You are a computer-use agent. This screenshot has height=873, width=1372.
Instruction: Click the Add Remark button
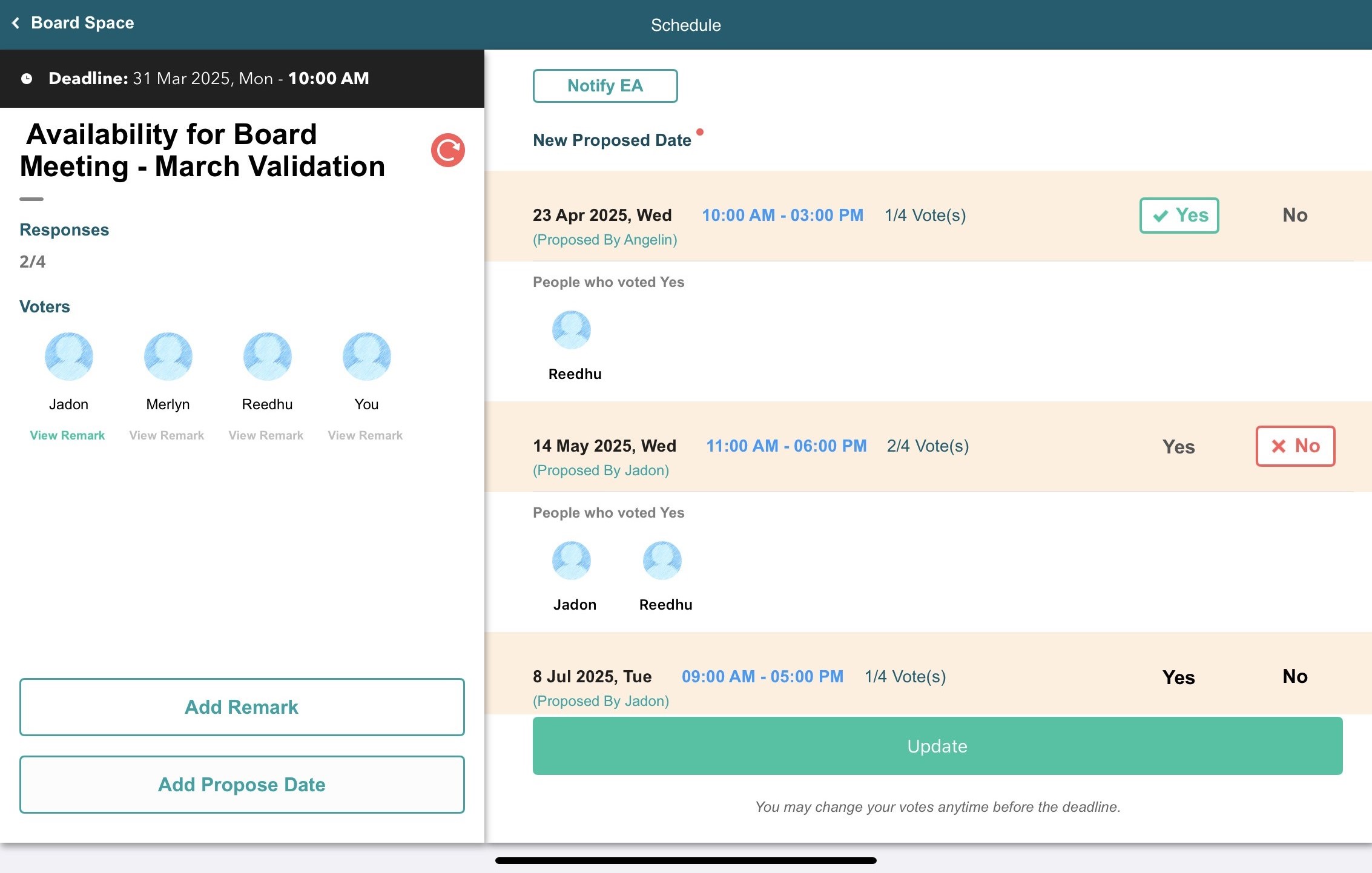(242, 707)
